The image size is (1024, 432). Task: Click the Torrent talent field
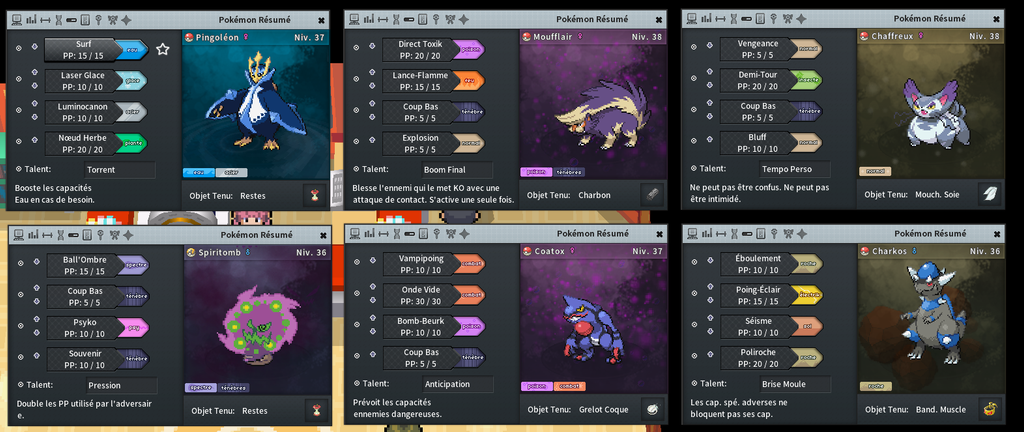(120, 170)
